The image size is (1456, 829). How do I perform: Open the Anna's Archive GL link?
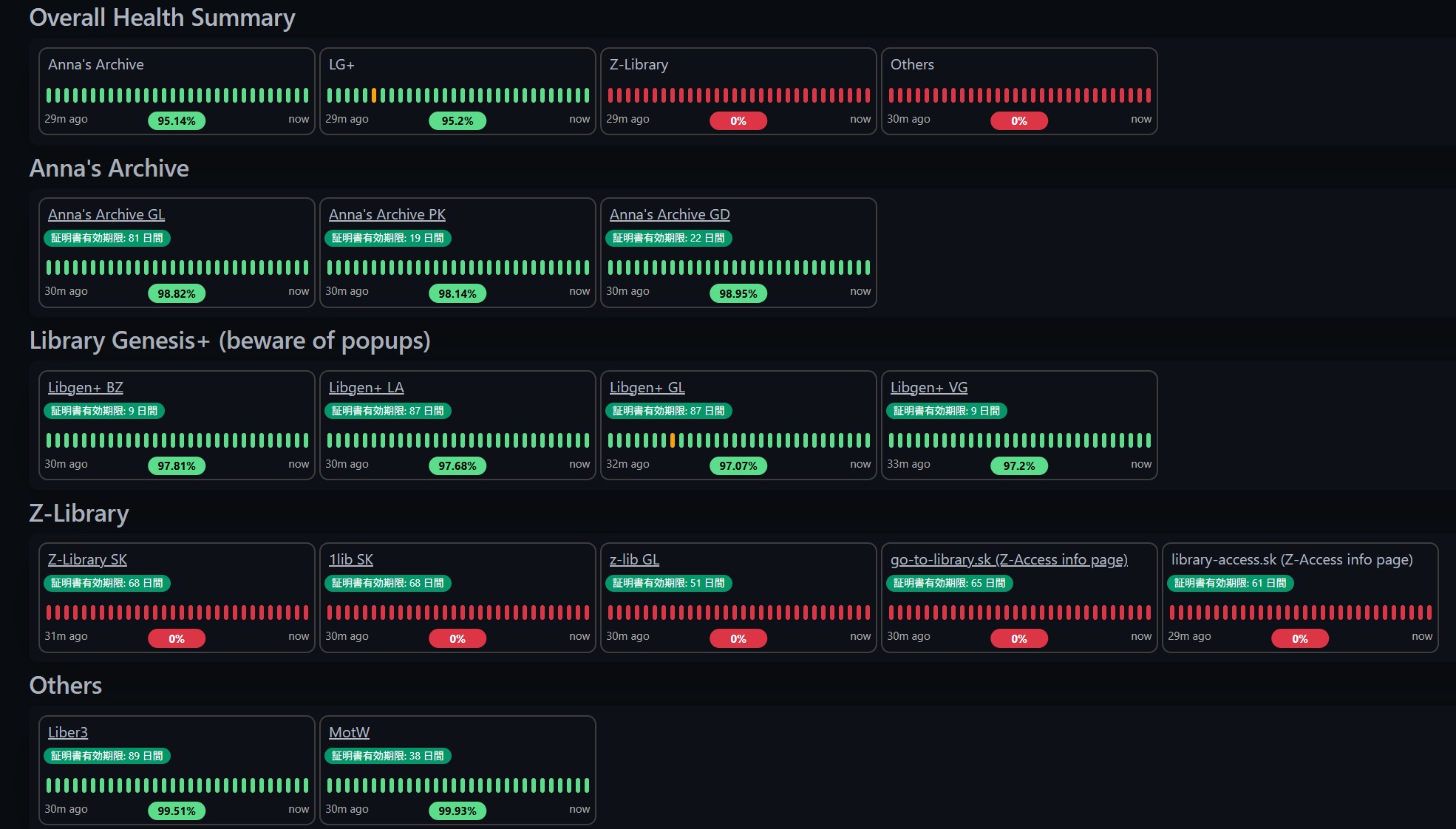(x=106, y=214)
